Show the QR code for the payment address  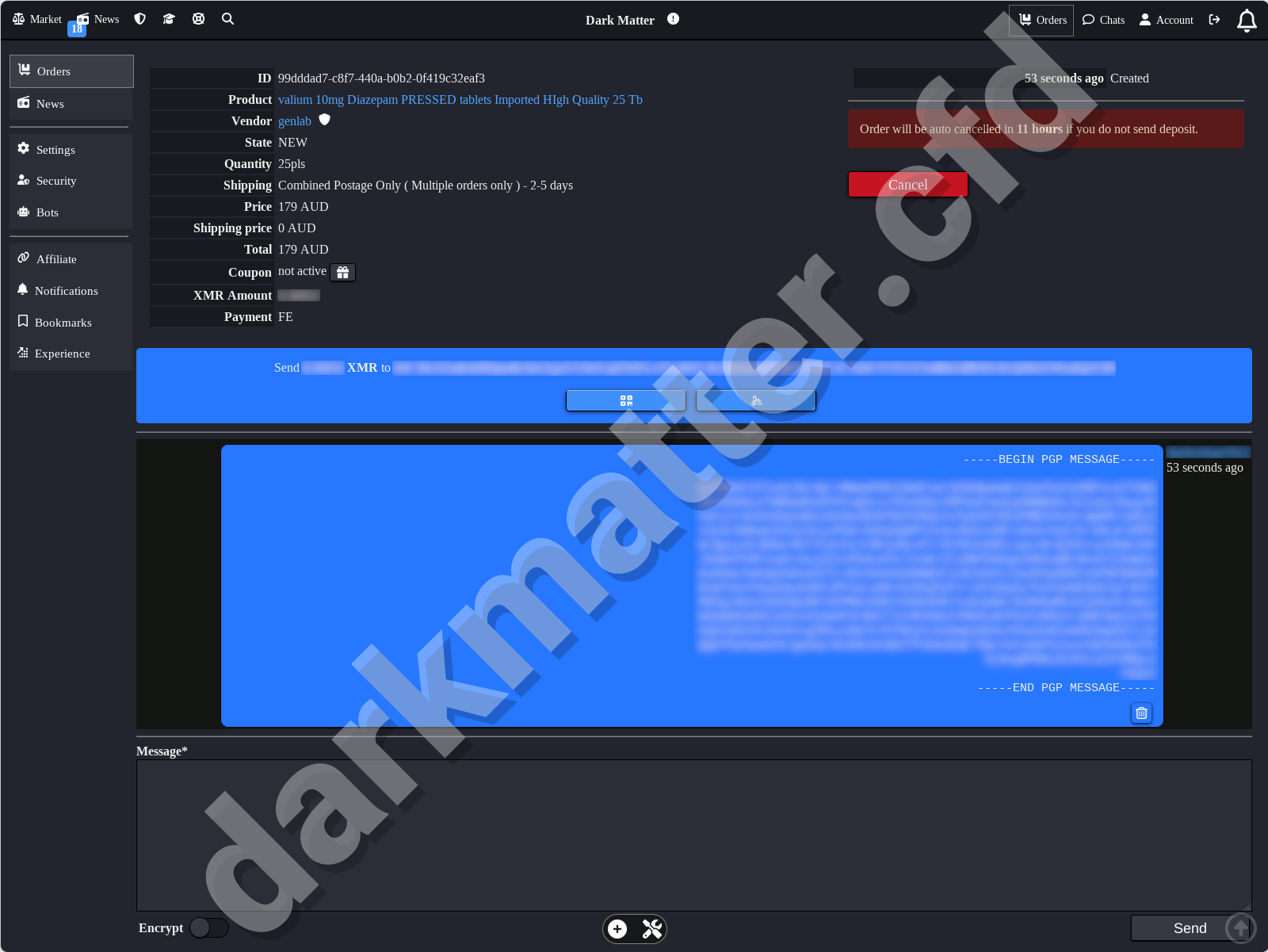pyautogui.click(x=625, y=401)
